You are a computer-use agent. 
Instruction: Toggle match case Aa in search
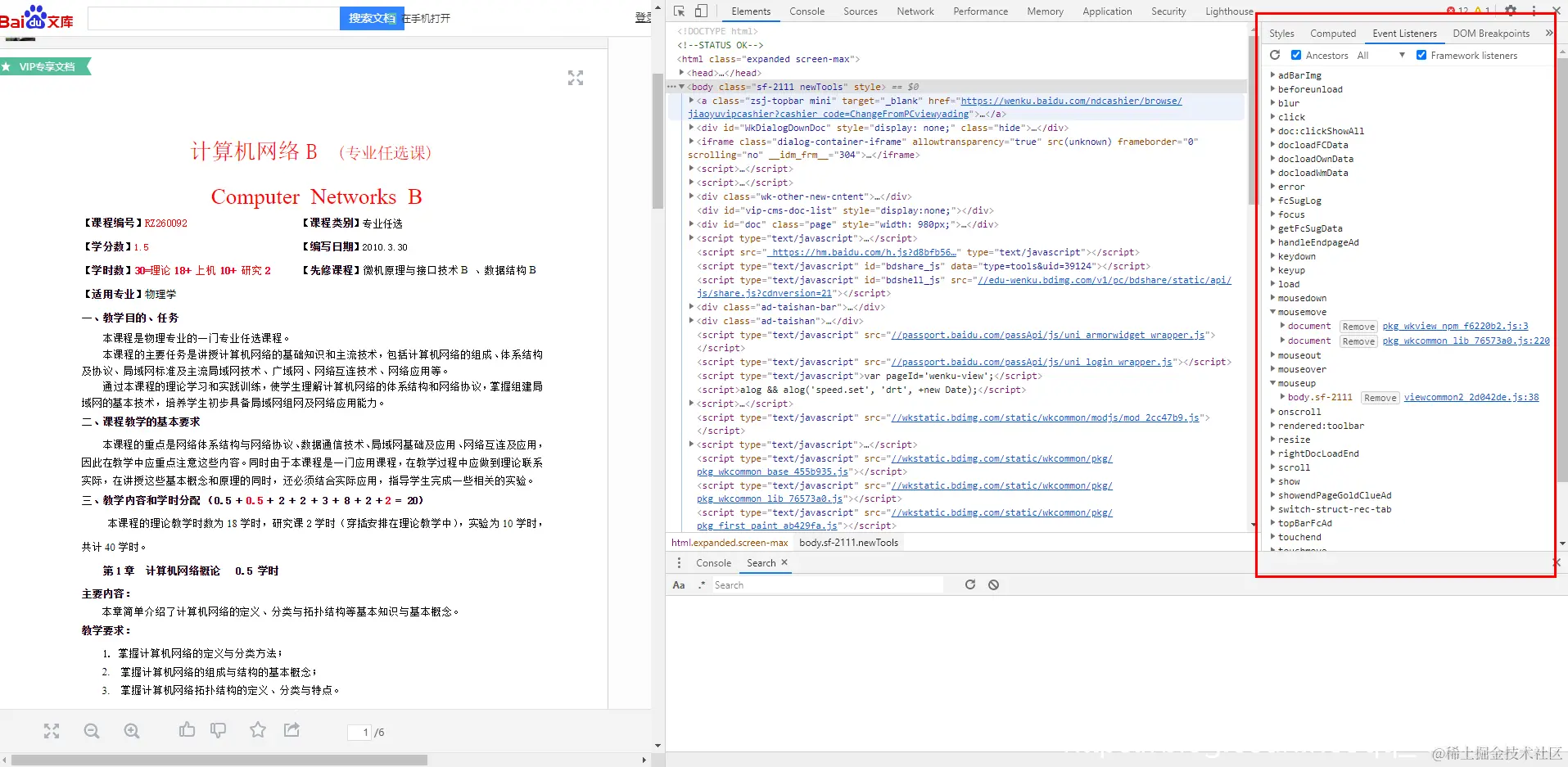679,584
